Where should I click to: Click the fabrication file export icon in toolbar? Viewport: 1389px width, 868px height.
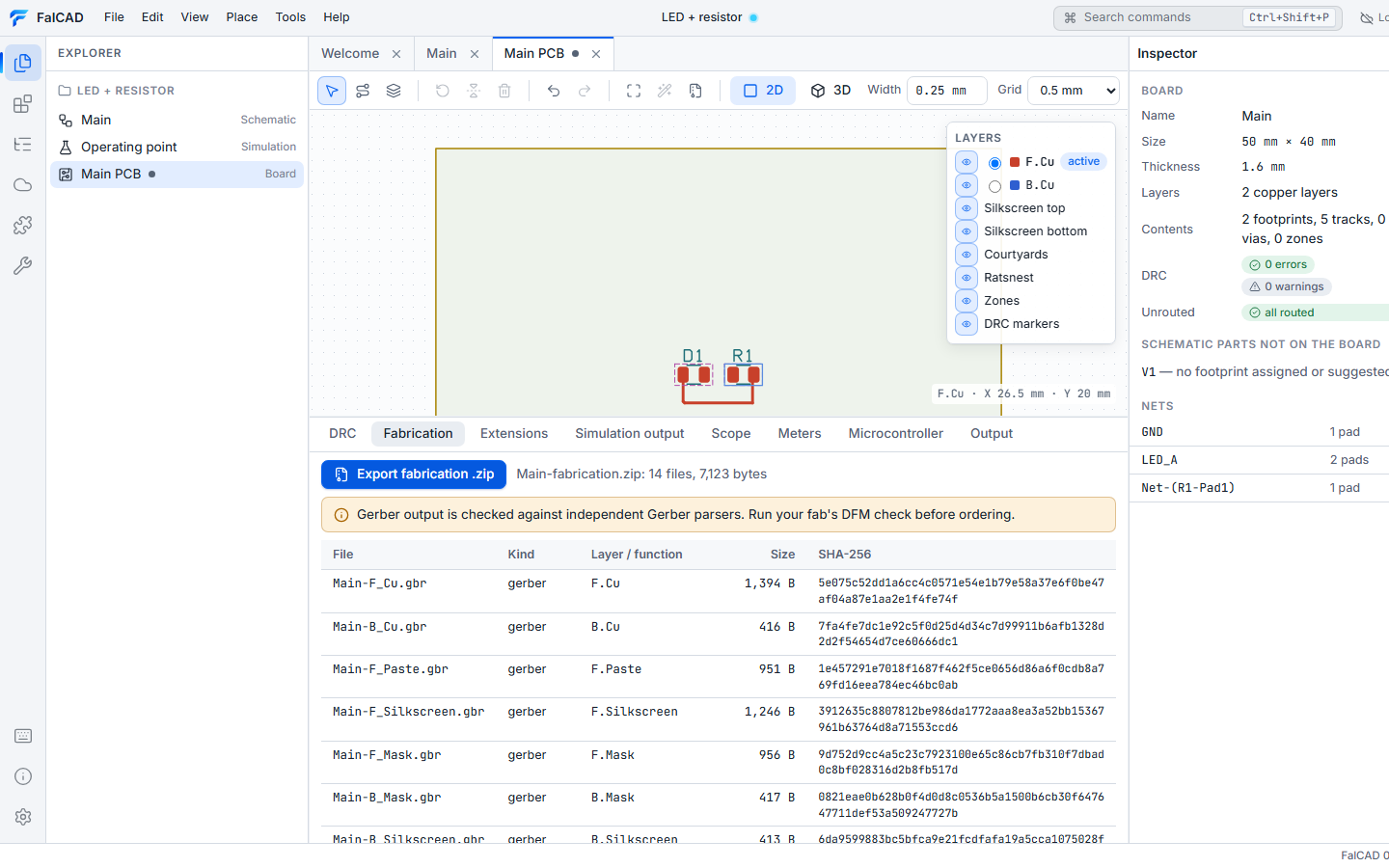point(695,91)
